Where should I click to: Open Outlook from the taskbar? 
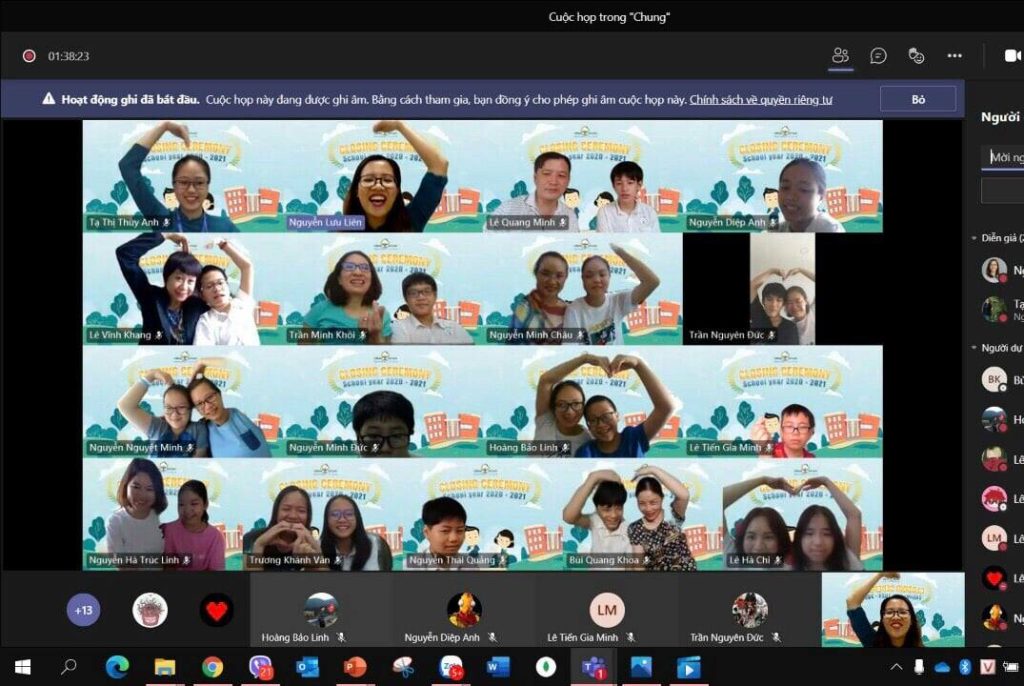(x=307, y=667)
